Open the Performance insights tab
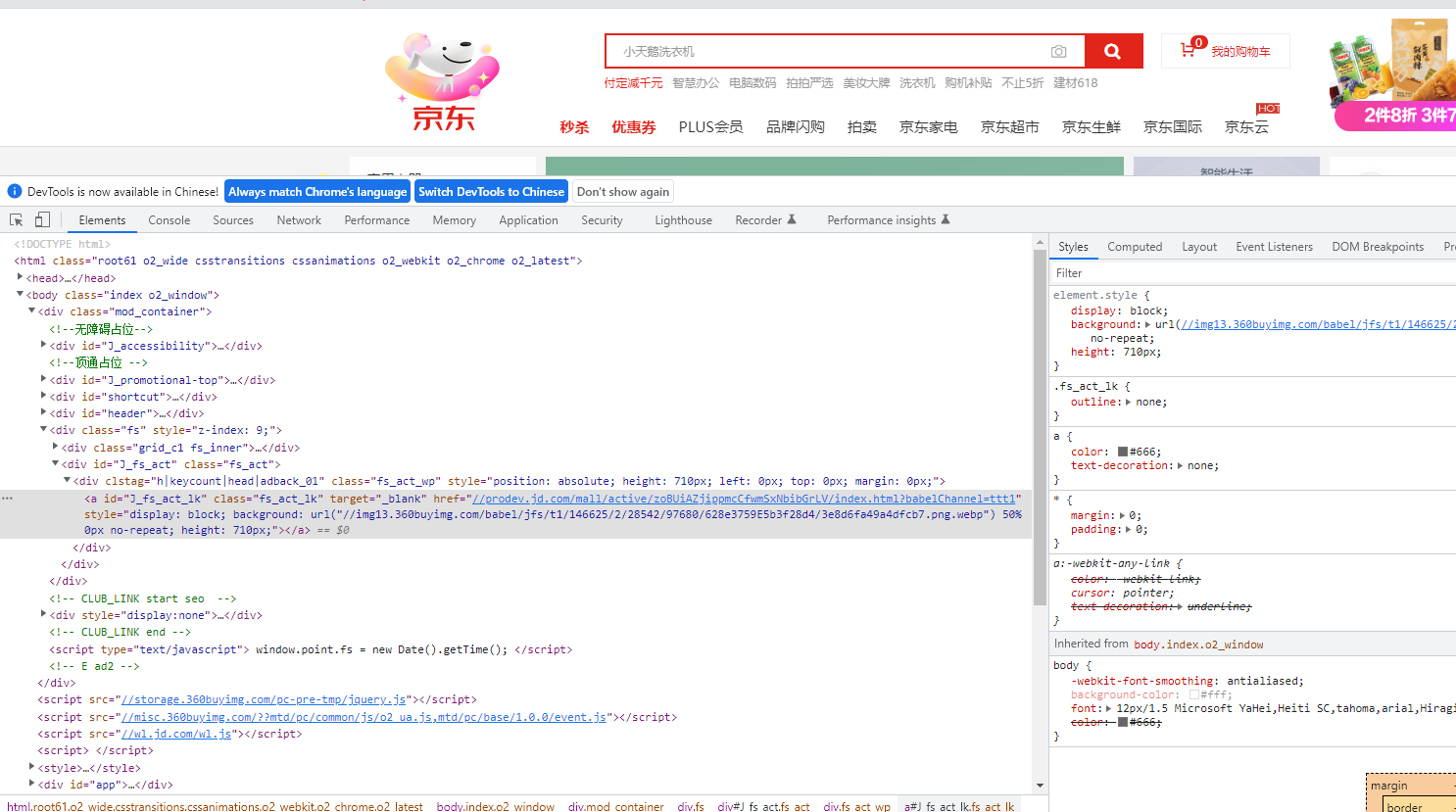Image resolution: width=1456 pixels, height=812 pixels. pyautogui.click(x=889, y=220)
